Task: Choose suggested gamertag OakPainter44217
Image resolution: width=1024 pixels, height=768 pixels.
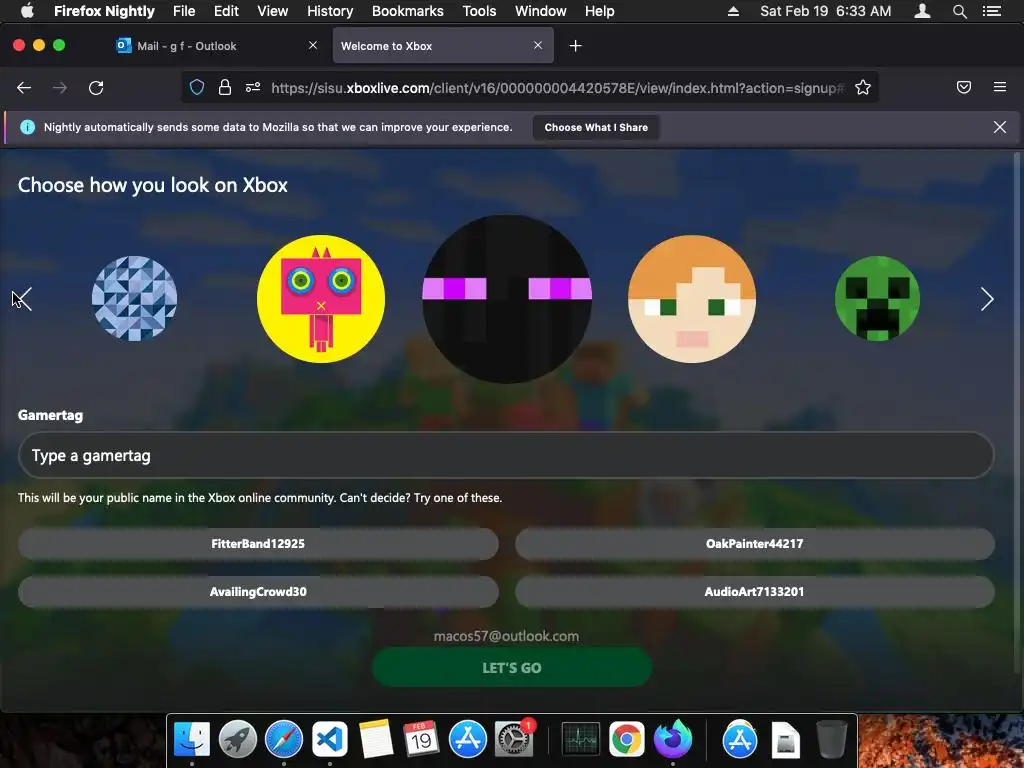Action: point(754,543)
